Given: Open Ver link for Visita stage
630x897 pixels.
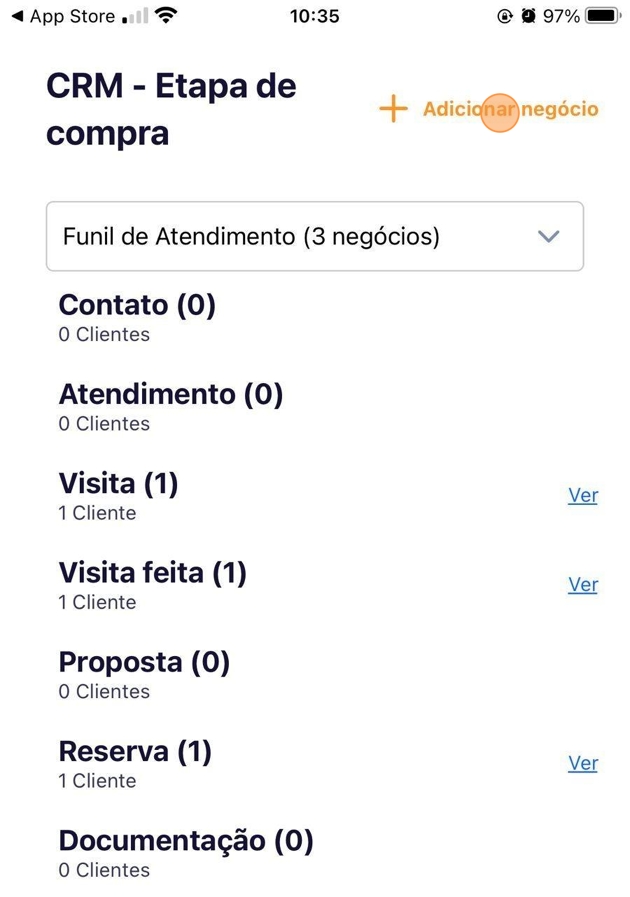Looking at the screenshot, I should pos(582,495).
